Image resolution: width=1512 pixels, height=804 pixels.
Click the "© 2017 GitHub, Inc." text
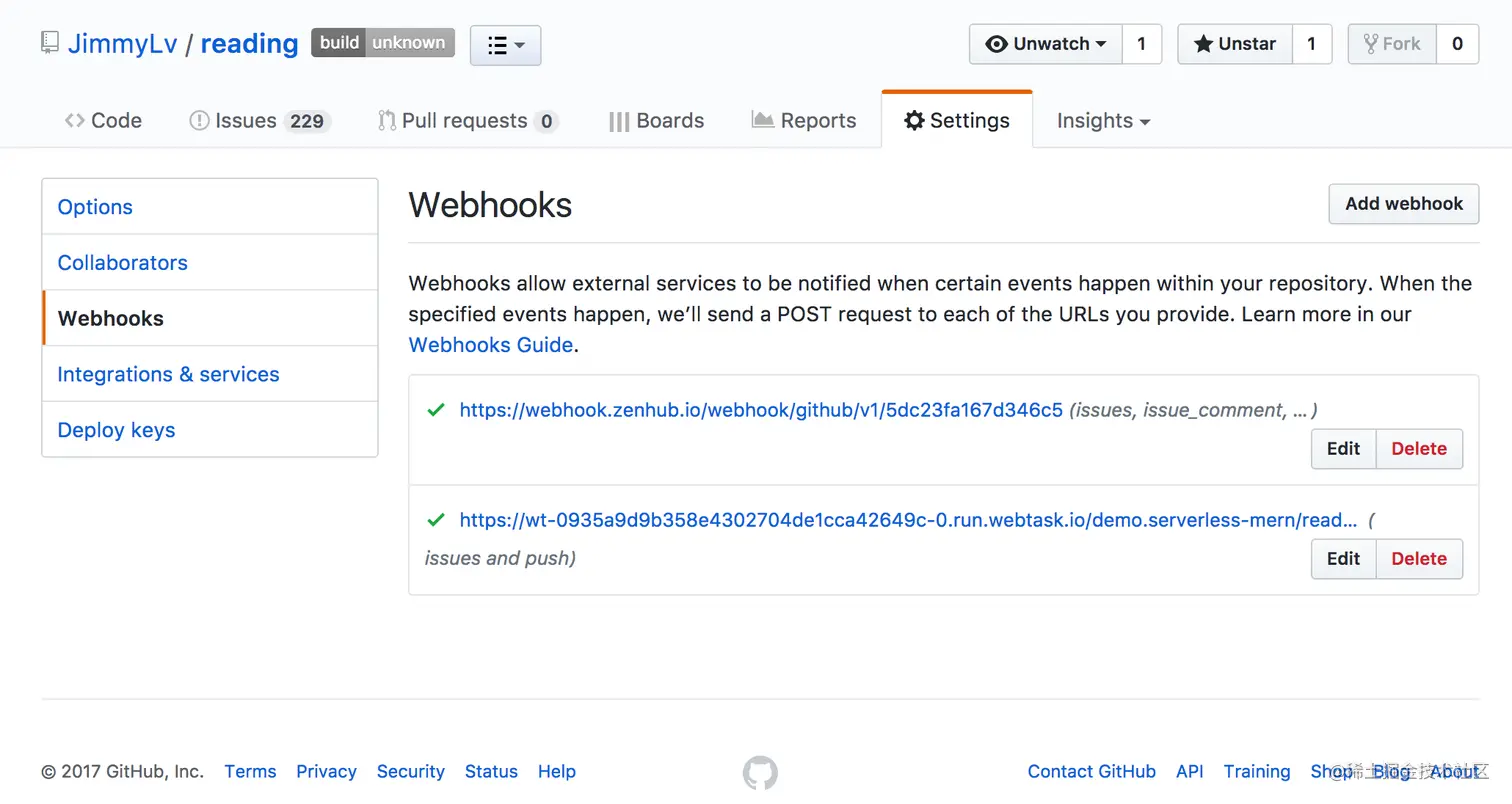(x=122, y=772)
